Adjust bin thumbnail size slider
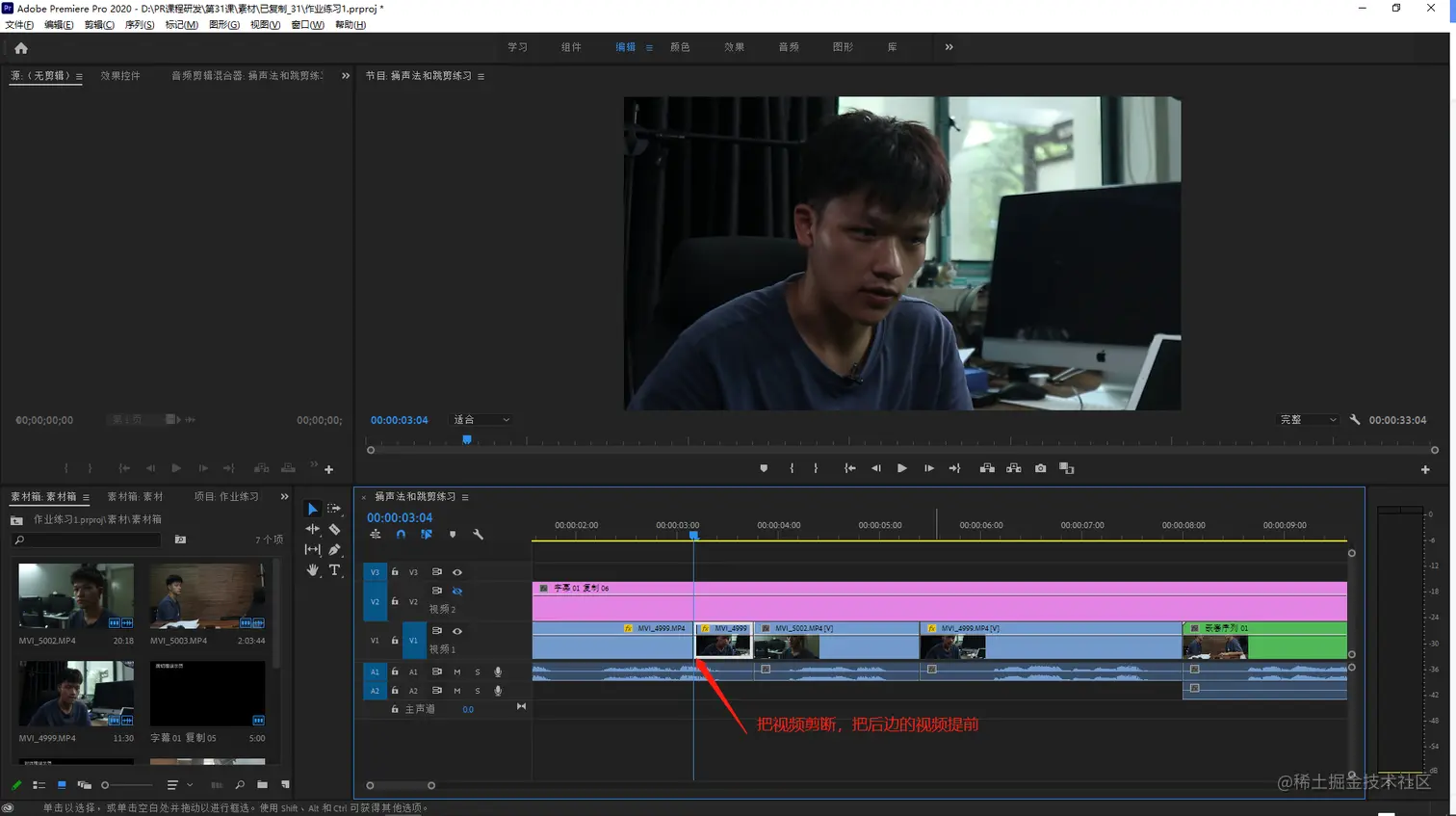 coord(125,785)
